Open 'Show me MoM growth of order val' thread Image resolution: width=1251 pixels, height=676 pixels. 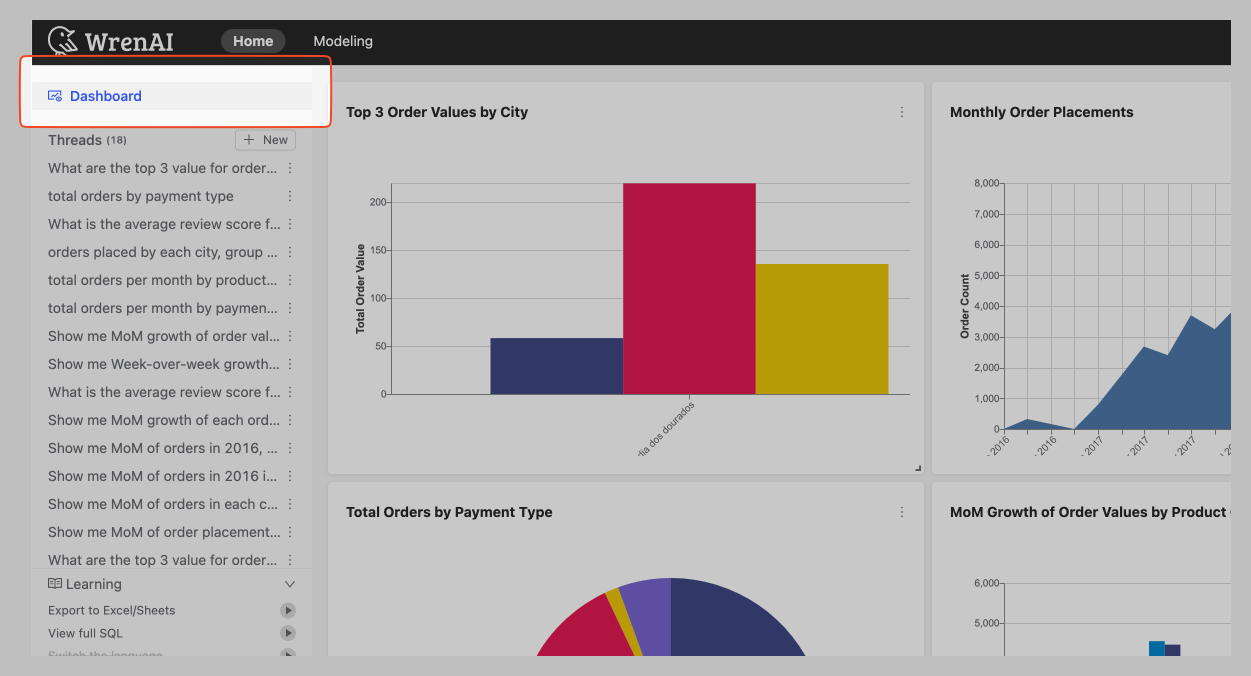coord(164,336)
